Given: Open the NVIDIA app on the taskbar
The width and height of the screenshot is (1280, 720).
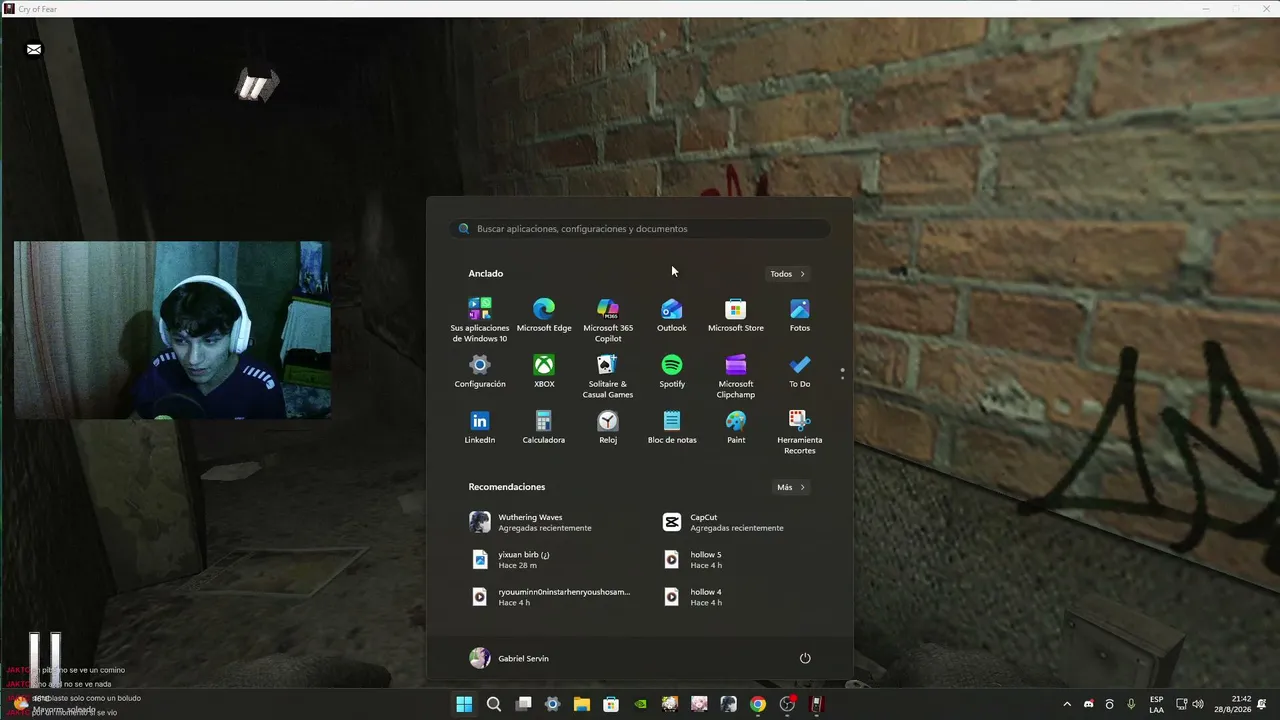Looking at the screenshot, I should (x=640, y=704).
